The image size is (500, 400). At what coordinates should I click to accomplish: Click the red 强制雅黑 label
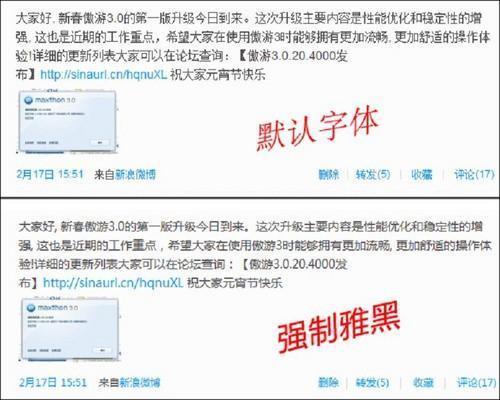(338, 327)
